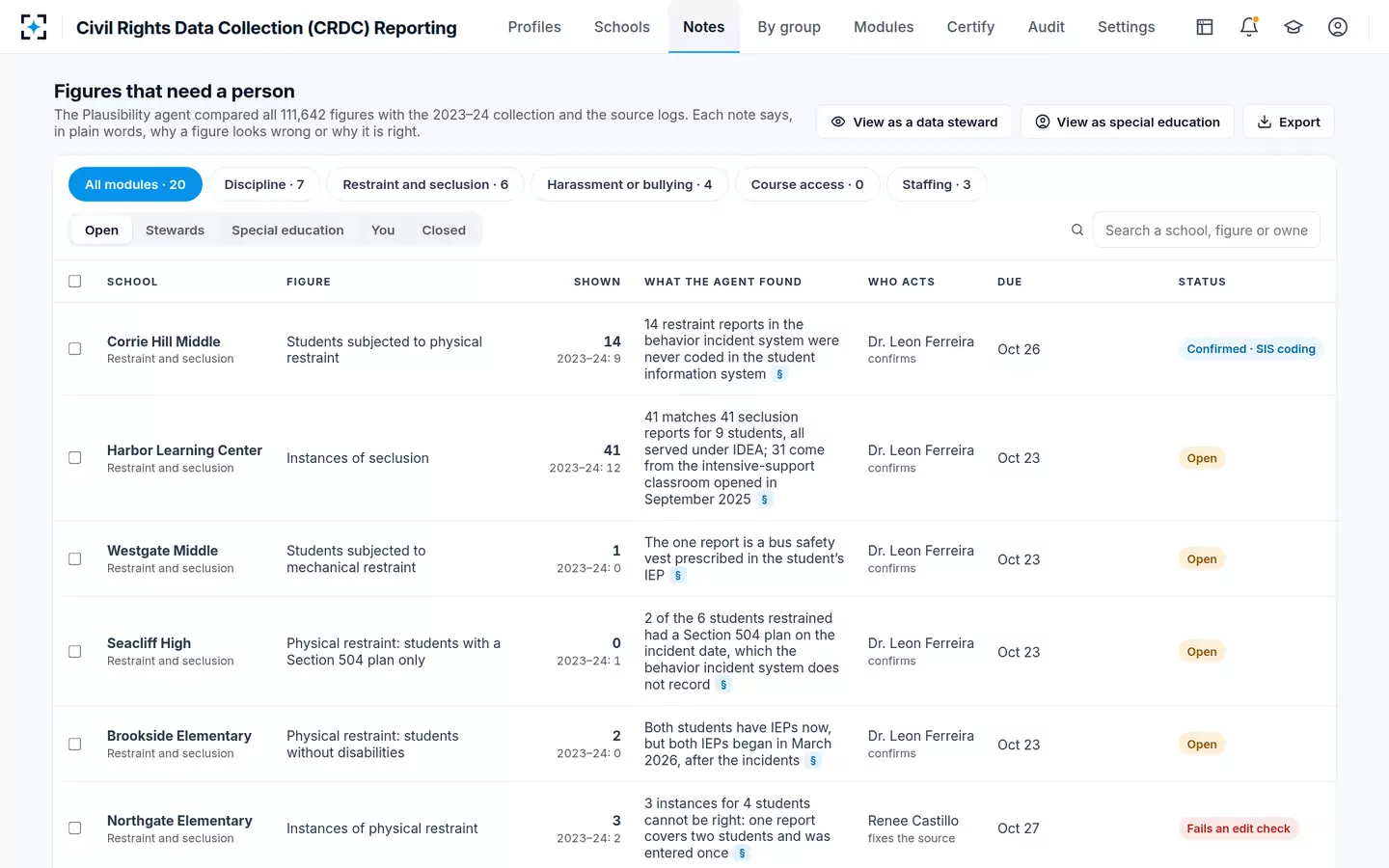Screen dimensions: 1389x868
Task: Show the Special education notes filter
Action: [287, 230]
